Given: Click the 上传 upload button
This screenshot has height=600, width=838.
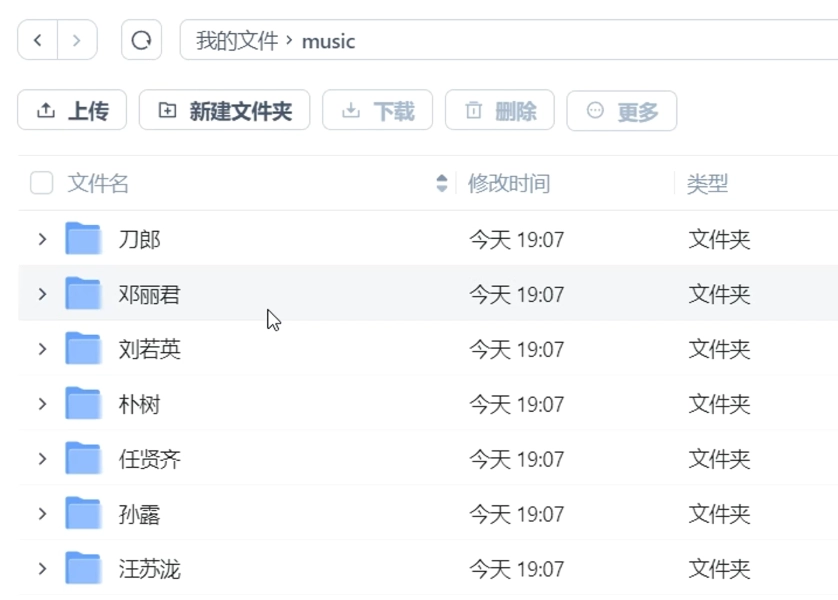Looking at the screenshot, I should click(72, 110).
